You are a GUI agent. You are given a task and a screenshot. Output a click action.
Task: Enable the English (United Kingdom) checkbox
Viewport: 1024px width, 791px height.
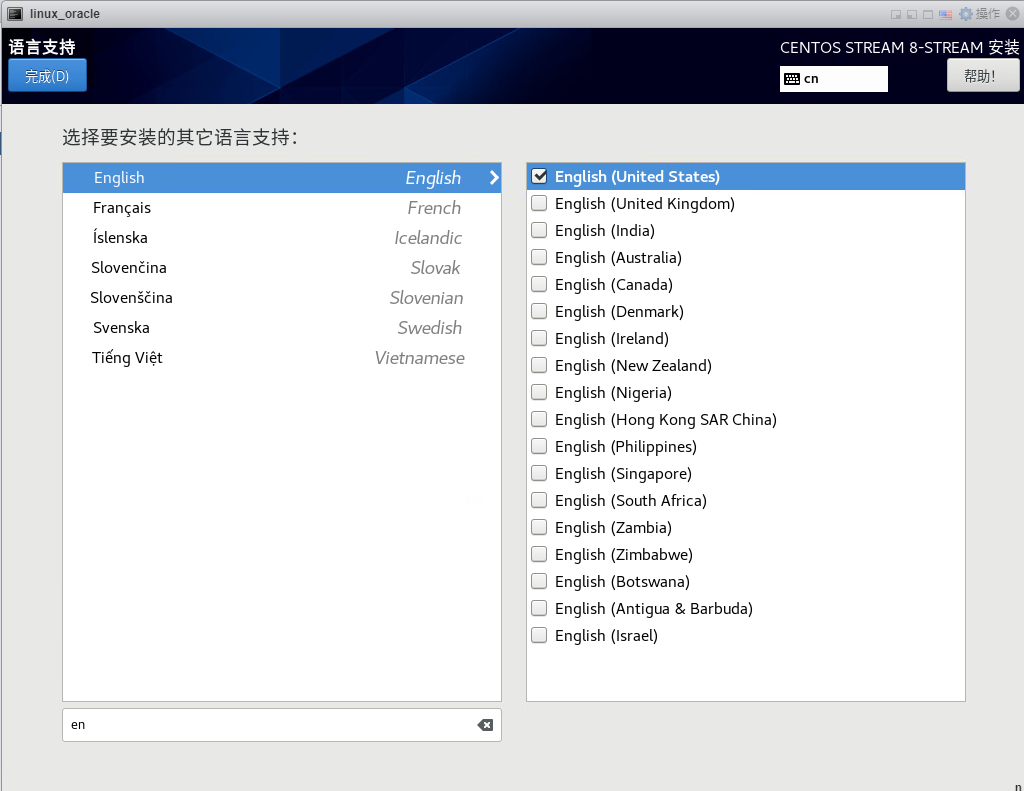(x=539, y=203)
